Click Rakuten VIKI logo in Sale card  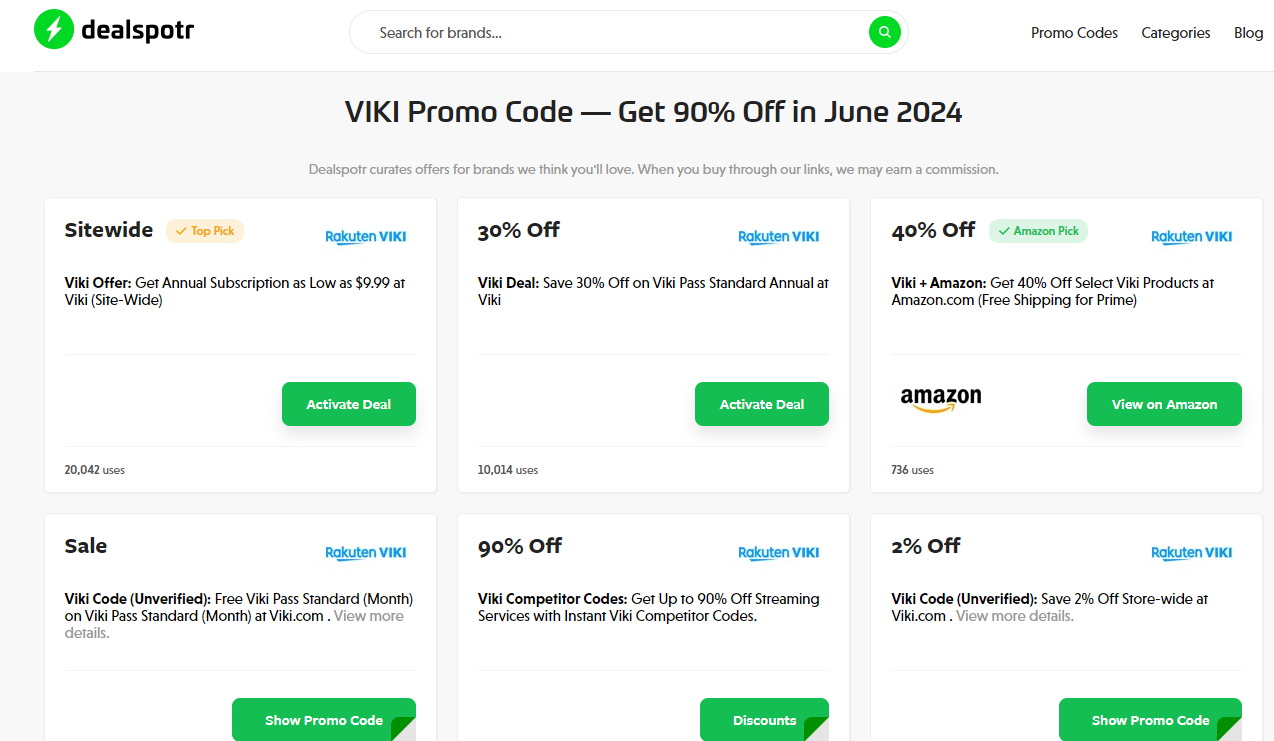click(x=365, y=553)
